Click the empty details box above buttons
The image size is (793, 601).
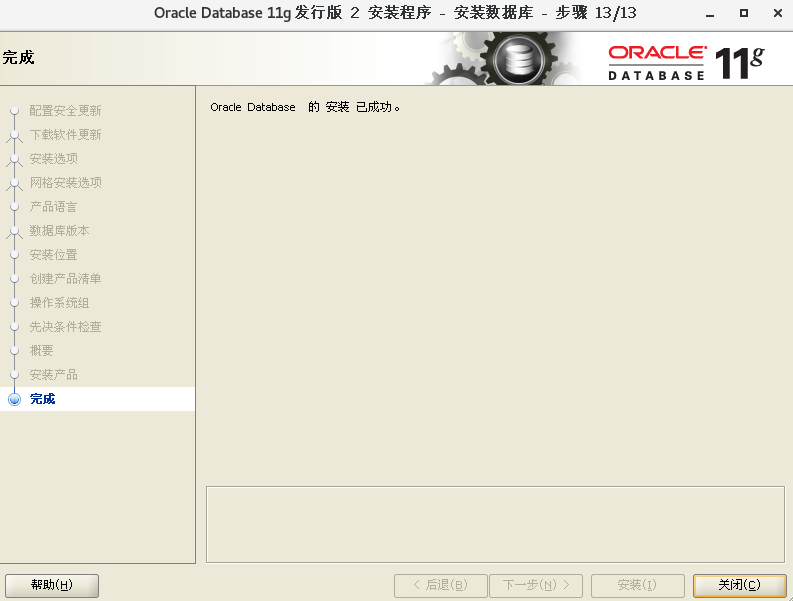[x=495, y=524]
